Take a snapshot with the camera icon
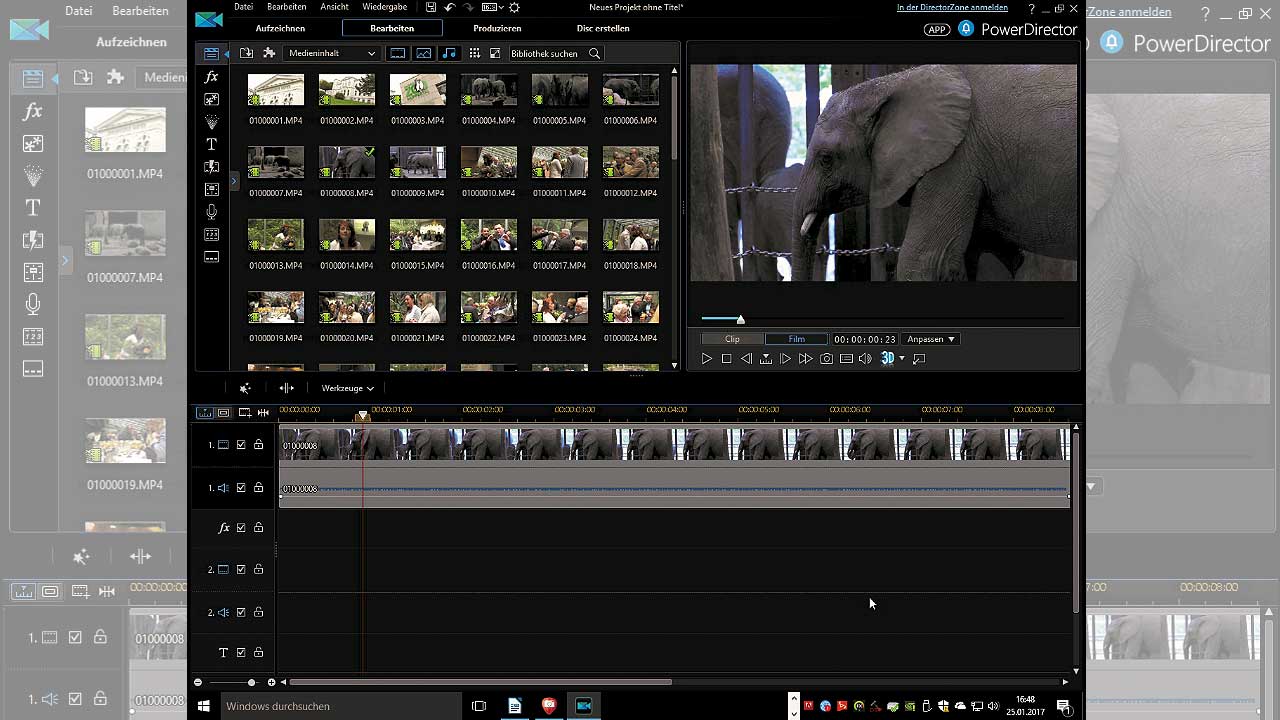1280x720 pixels. [826, 359]
